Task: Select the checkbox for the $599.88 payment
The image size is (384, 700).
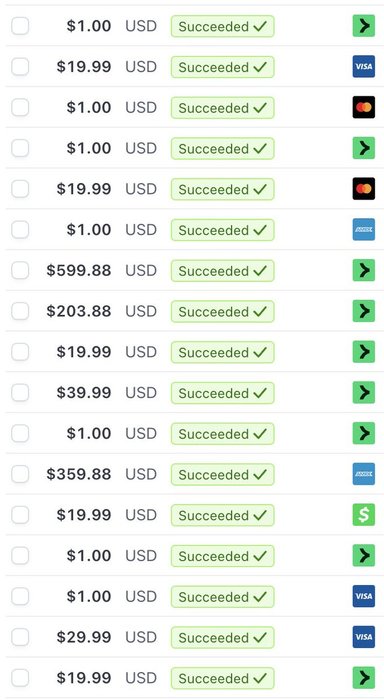Action: click(20, 270)
